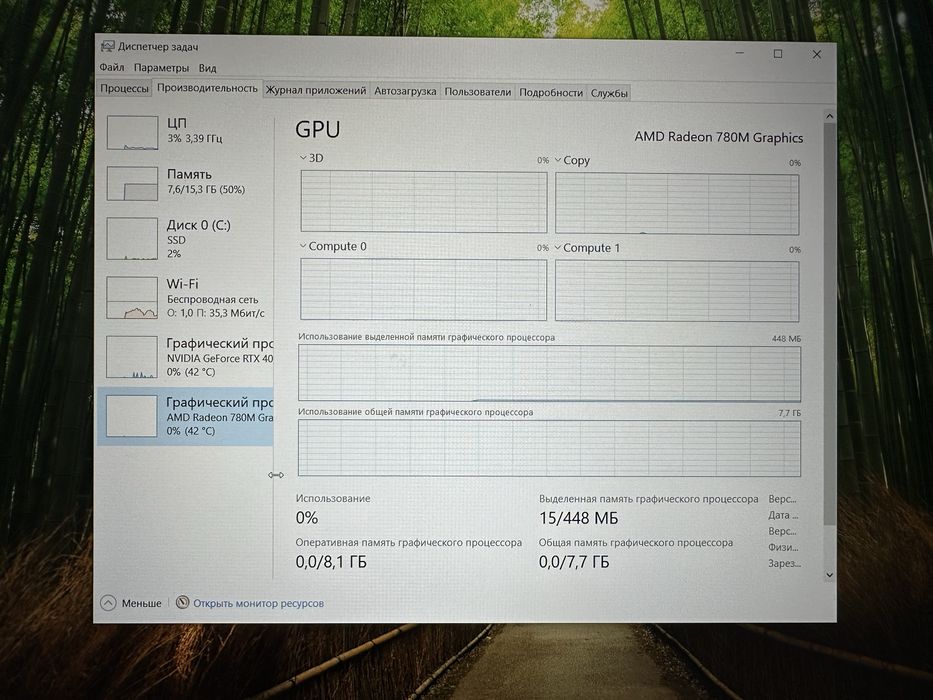Viewport: 933px width, 700px height.
Task: Click the shared GPU memory usage graph
Action: [549, 448]
